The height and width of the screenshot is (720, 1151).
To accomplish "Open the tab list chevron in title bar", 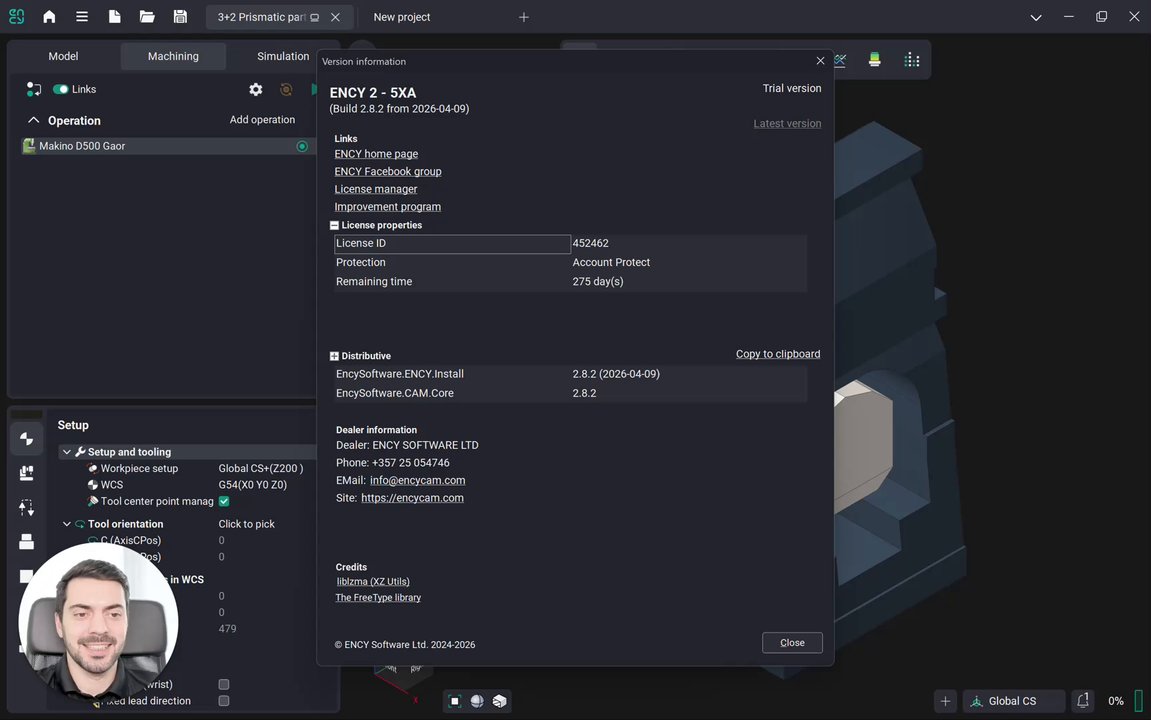I will (x=1036, y=17).
